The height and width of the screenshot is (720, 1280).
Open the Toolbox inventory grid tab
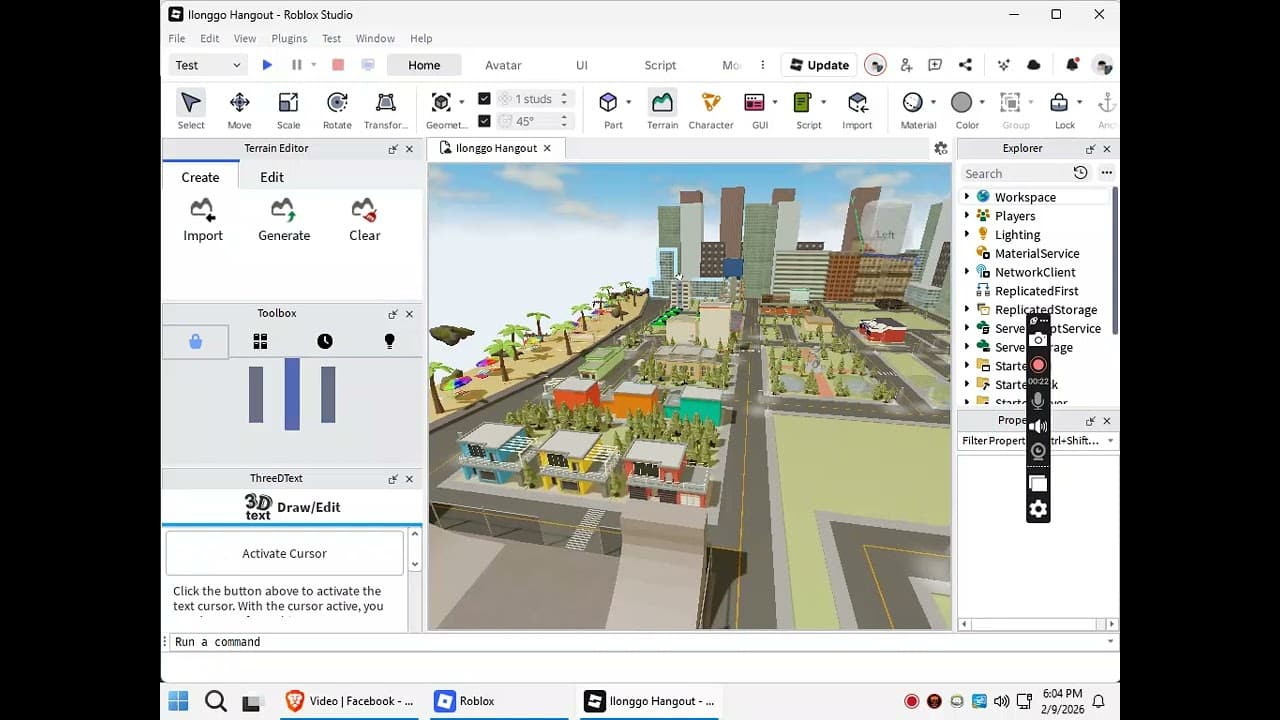click(x=260, y=341)
